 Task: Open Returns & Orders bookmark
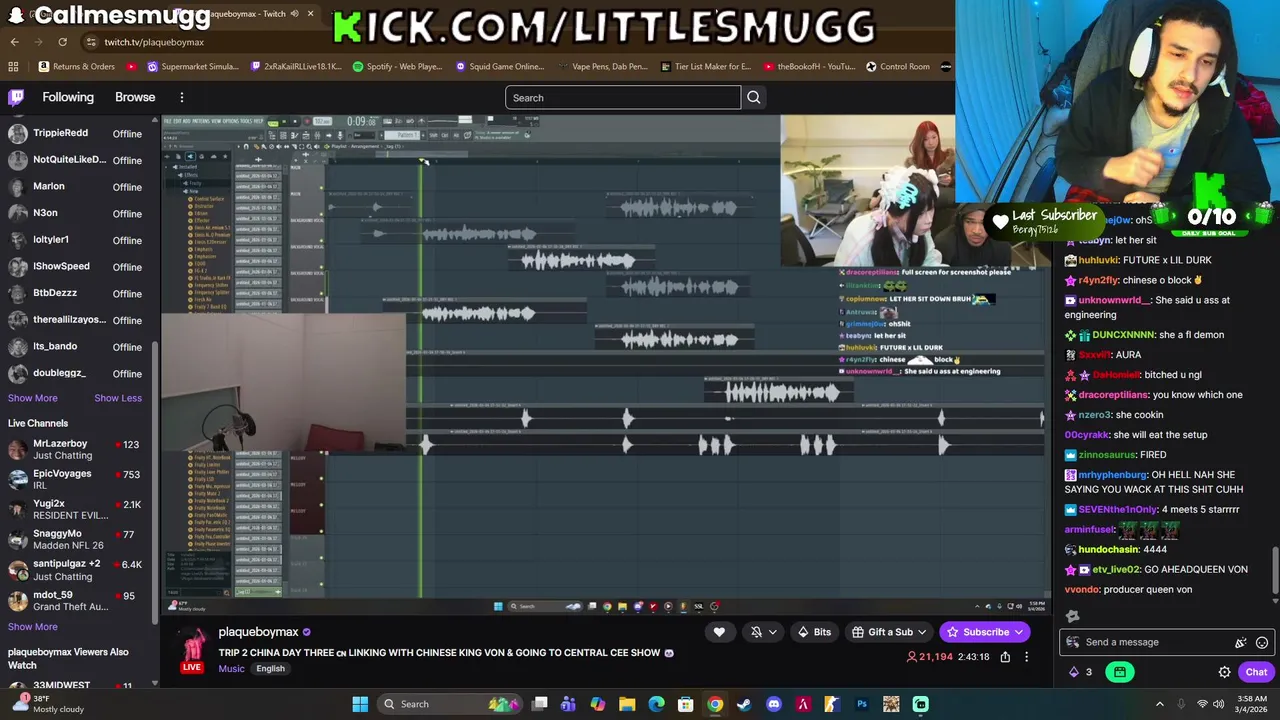pyautogui.click(x=77, y=67)
